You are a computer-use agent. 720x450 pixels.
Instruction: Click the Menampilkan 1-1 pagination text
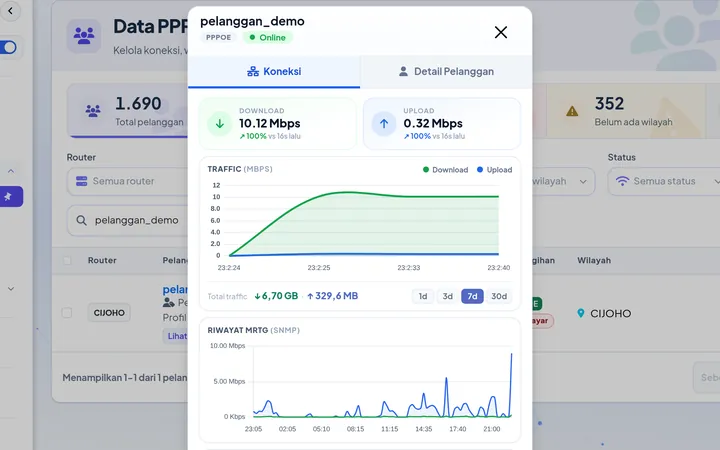[125, 378]
